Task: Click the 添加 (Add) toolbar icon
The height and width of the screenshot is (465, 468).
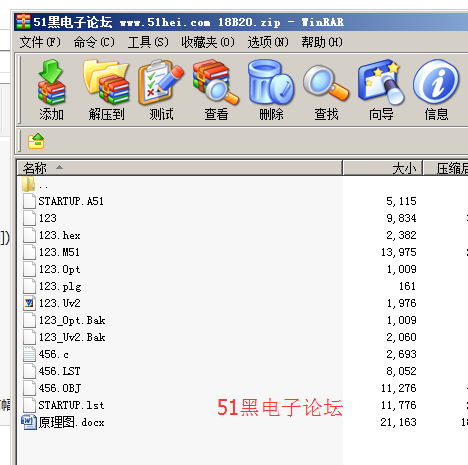Action: pos(51,90)
